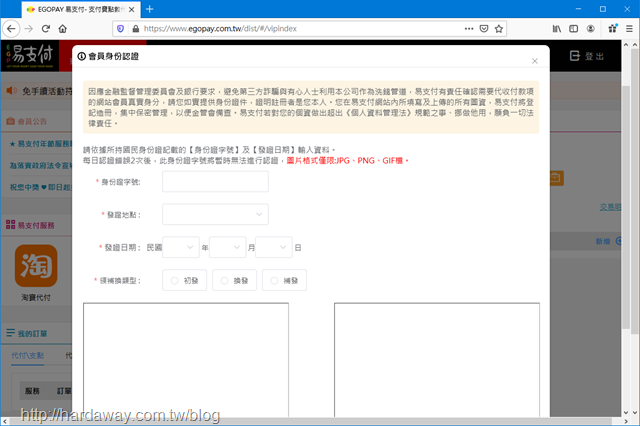
Task: Toggle the browser sidebar view
Action: tap(573, 29)
